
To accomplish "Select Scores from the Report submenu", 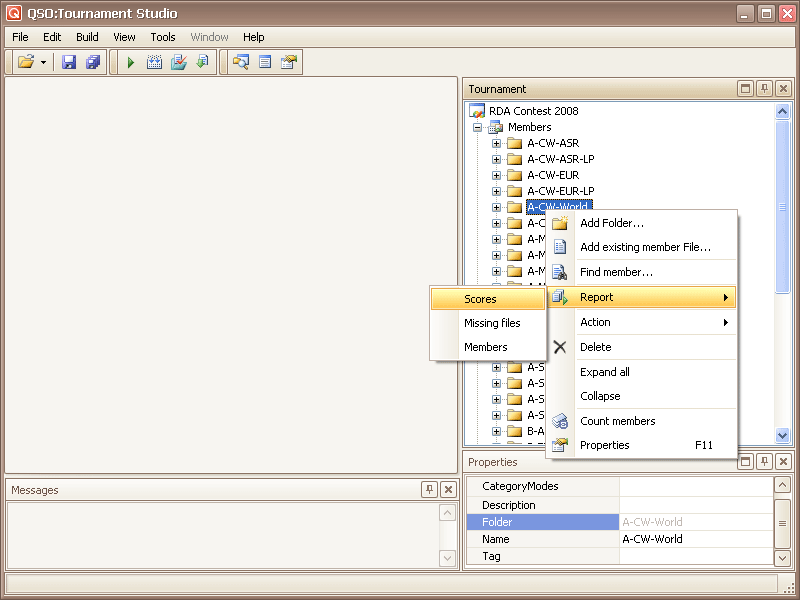I will 480,299.
